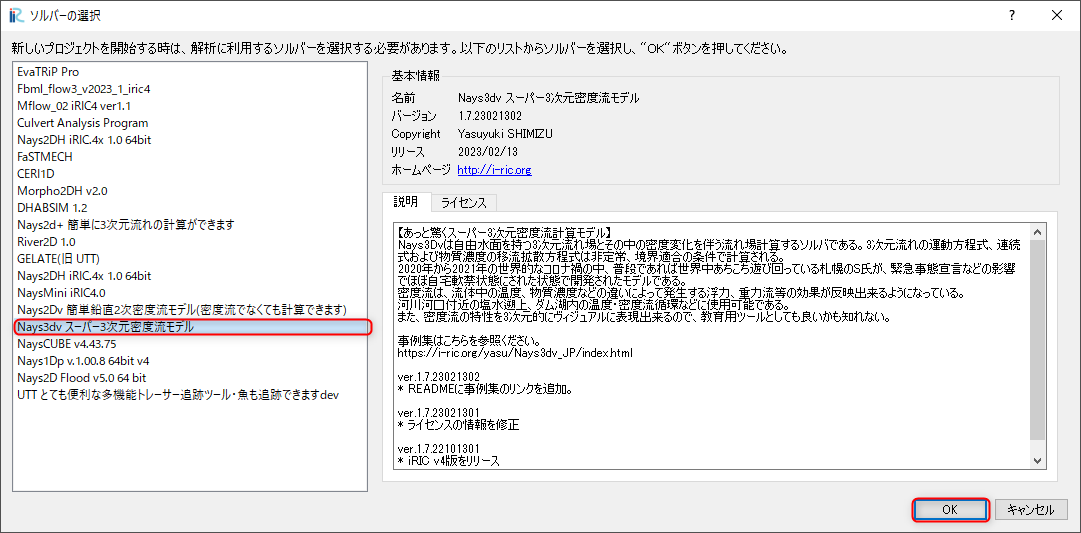Image resolution: width=1081 pixels, height=533 pixels.
Task: Click the description scrollbar up arrow
Action: point(1038,232)
